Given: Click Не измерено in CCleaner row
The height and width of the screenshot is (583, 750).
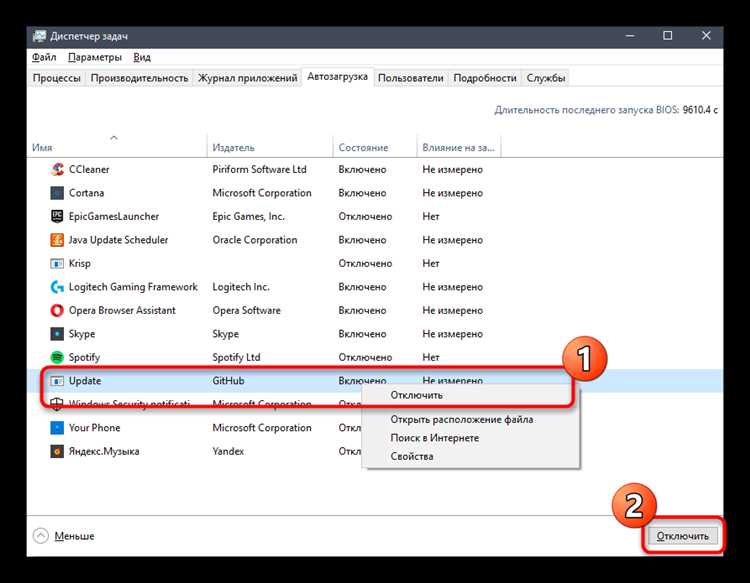Looking at the screenshot, I should click(x=452, y=169).
